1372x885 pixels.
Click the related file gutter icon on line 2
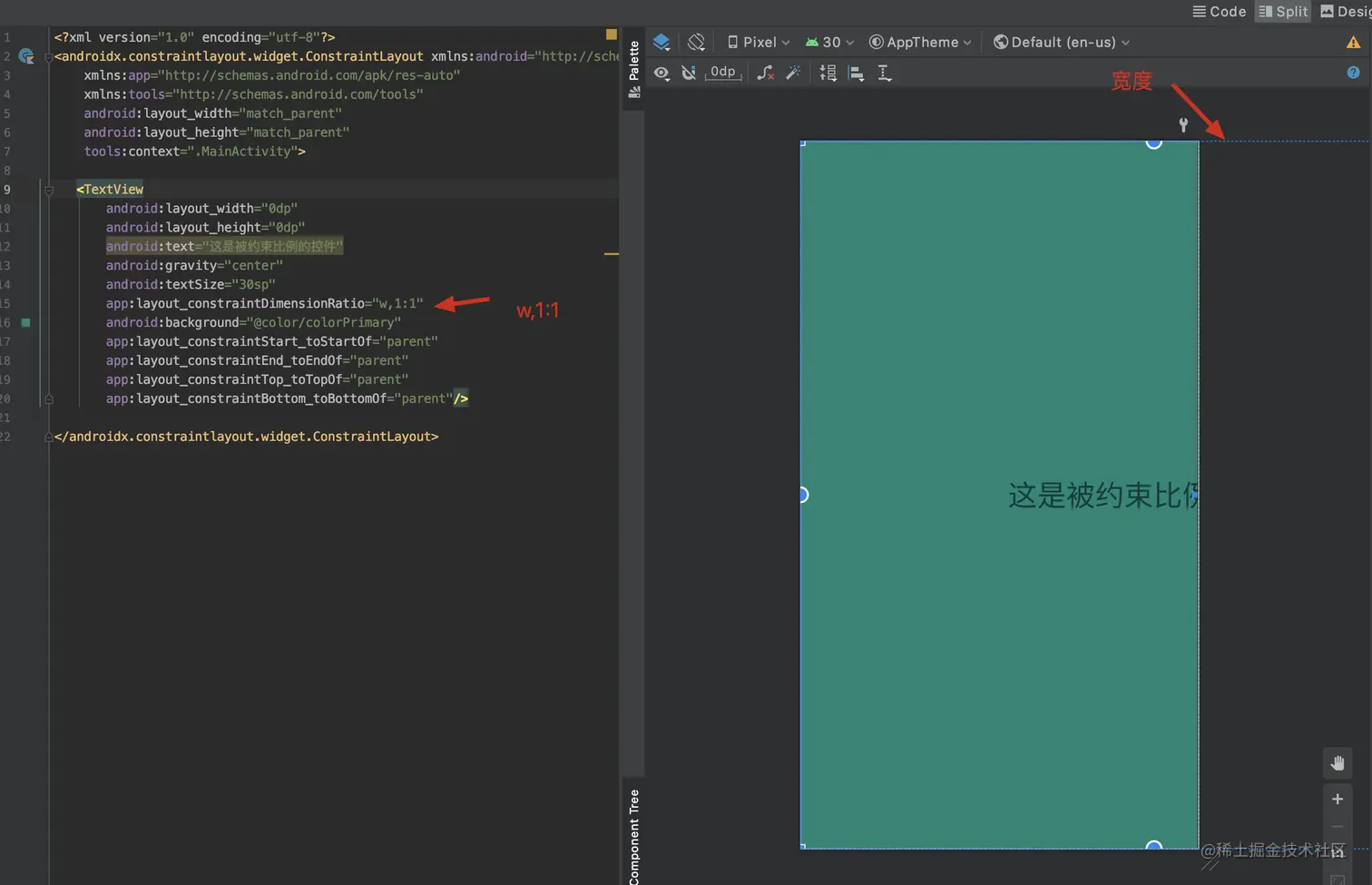pos(26,56)
